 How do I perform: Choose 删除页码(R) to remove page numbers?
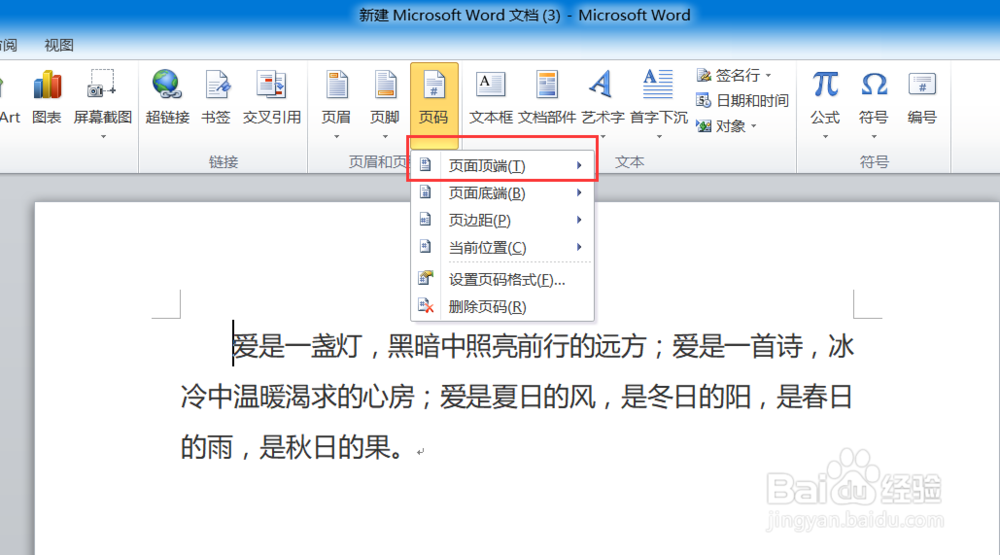[503, 307]
